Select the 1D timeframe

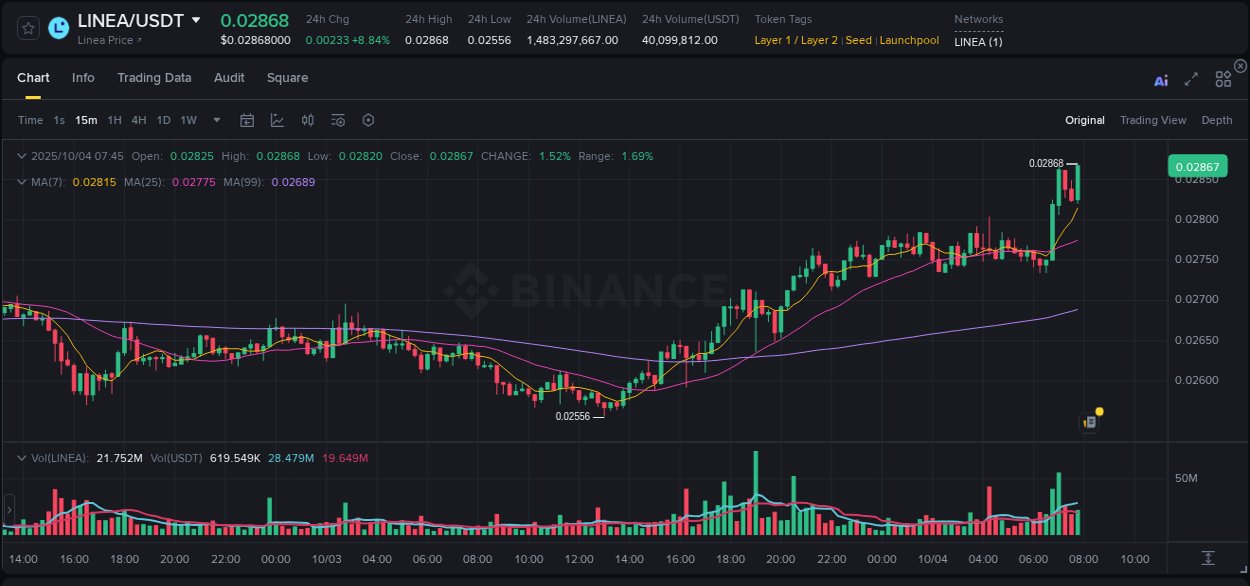pyautogui.click(x=163, y=120)
